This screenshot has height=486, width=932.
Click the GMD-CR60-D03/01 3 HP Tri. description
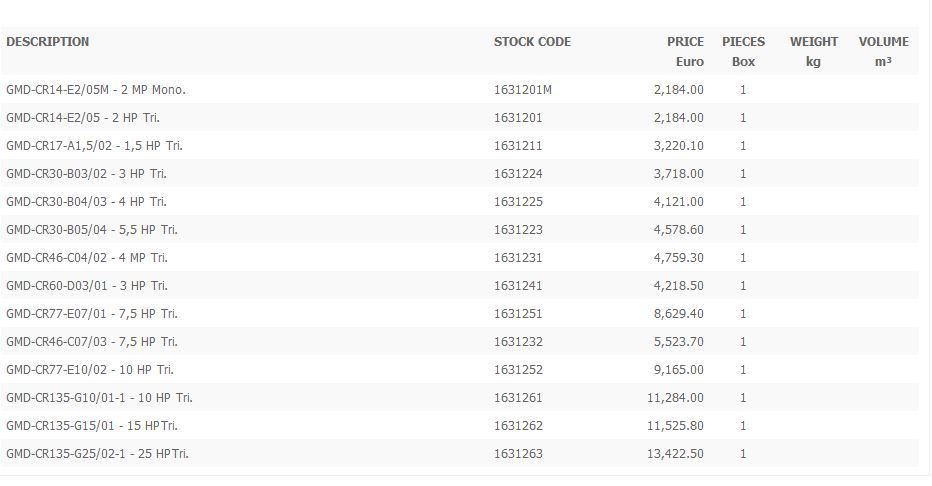pos(86,286)
